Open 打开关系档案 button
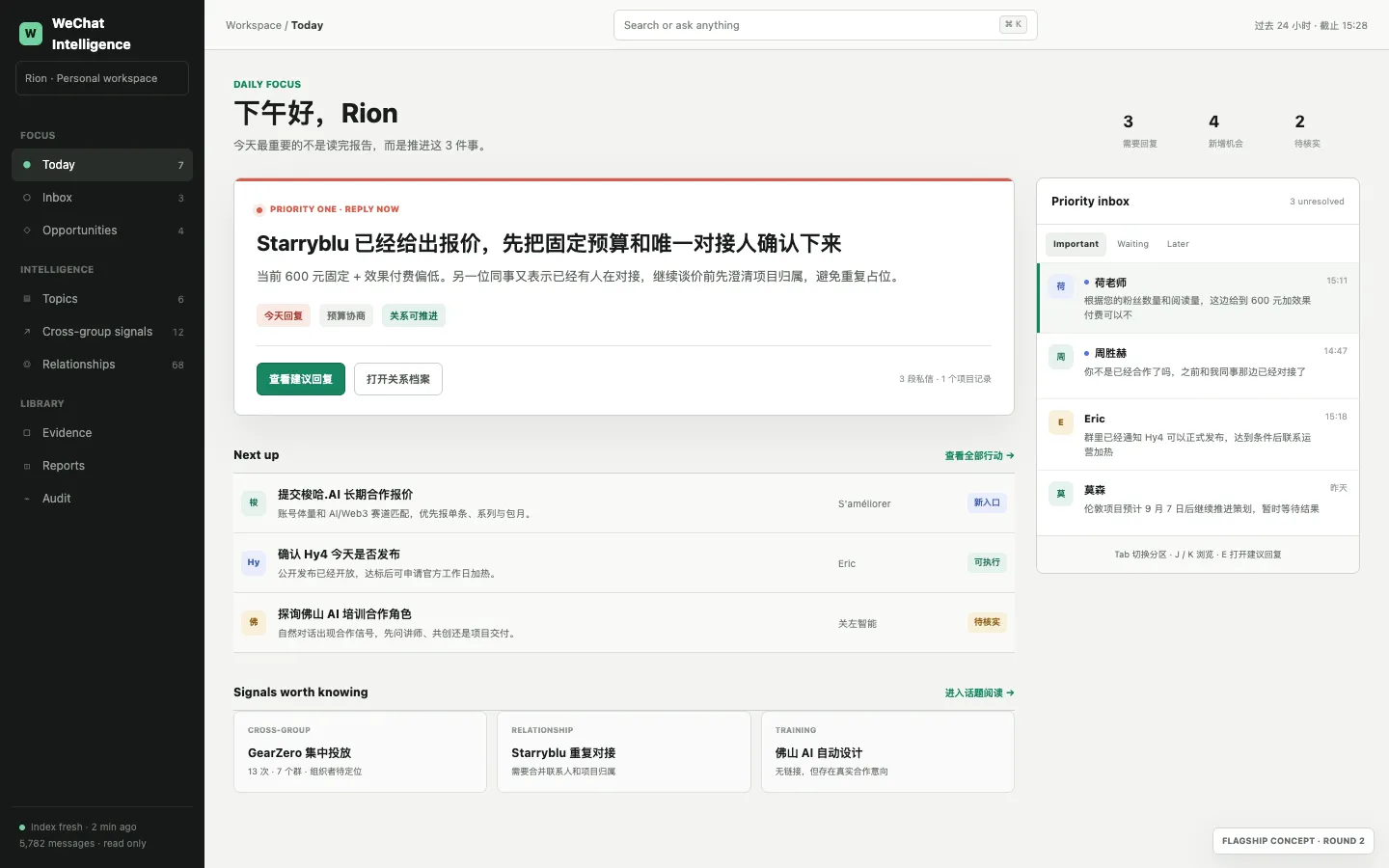The height and width of the screenshot is (868, 1389). tap(398, 379)
